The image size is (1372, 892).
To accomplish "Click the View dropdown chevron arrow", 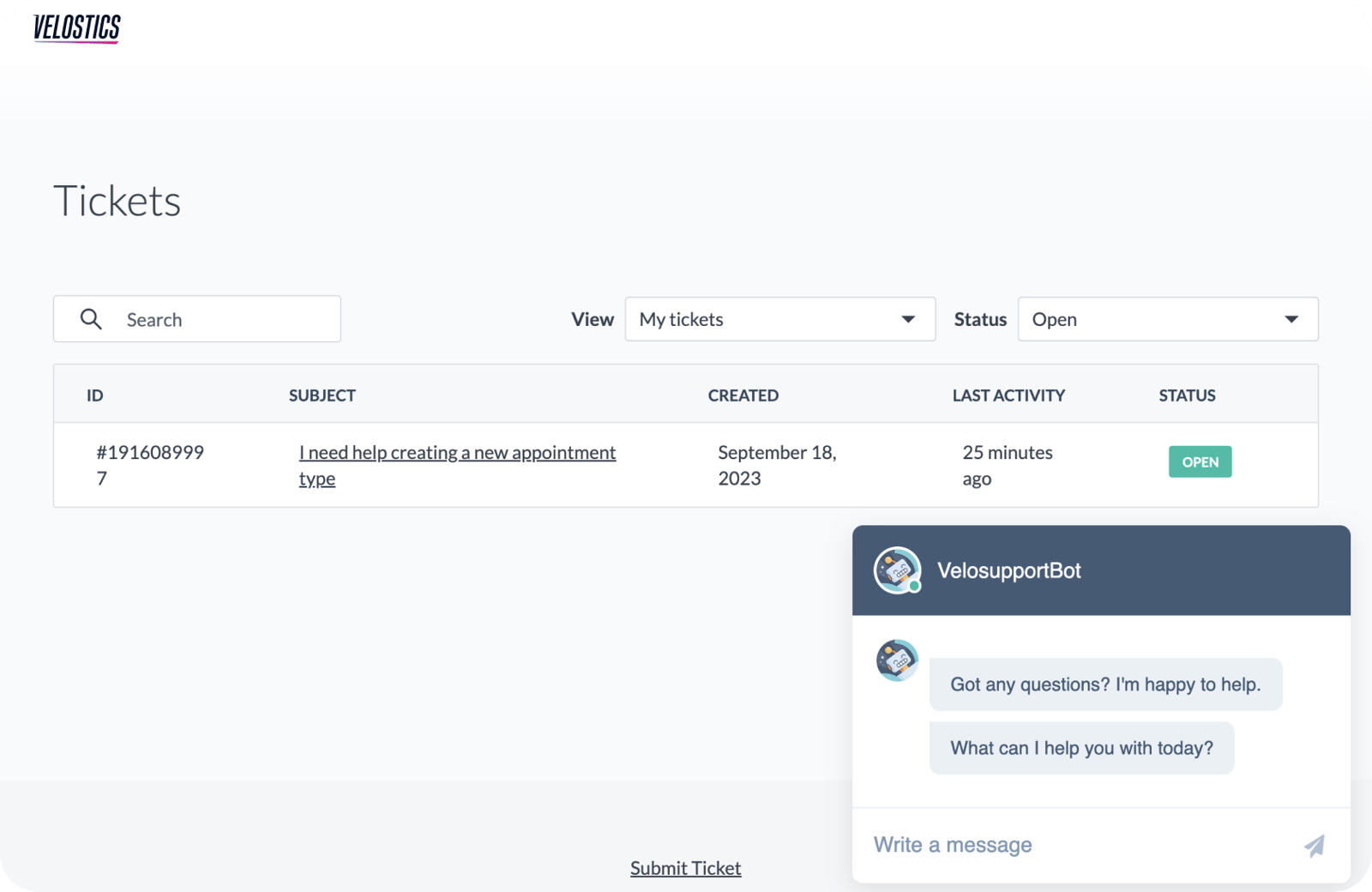I will pyautogui.click(x=909, y=319).
